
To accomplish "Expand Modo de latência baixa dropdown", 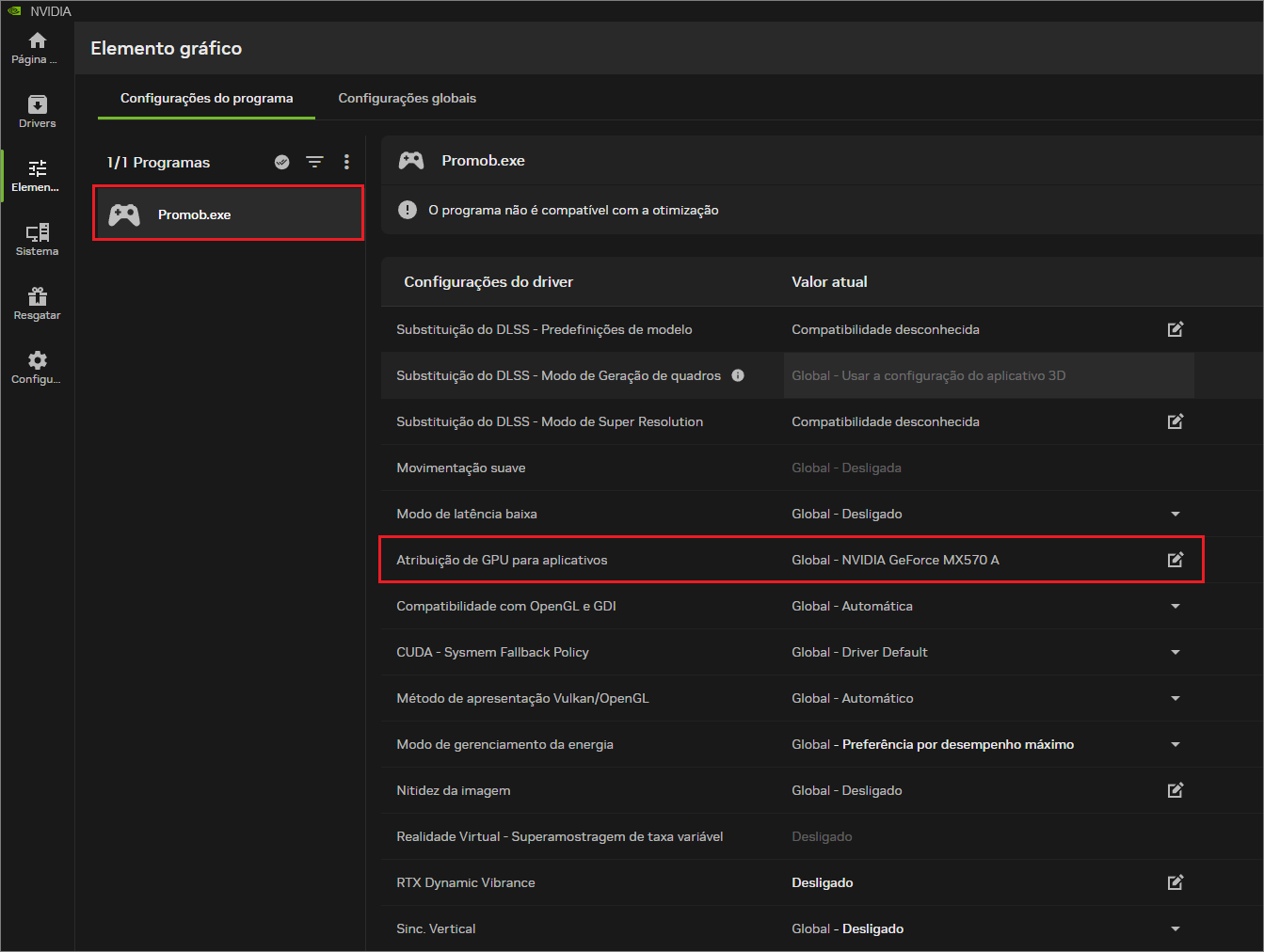I will [1176, 514].
